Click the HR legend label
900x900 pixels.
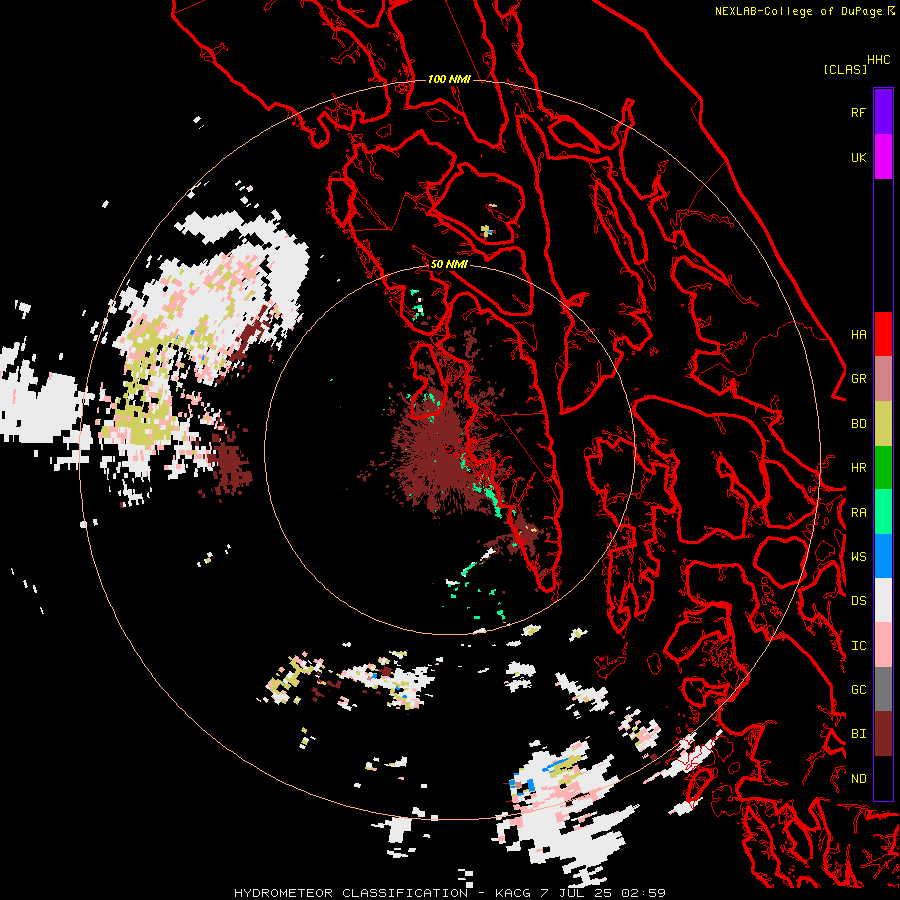[858, 468]
